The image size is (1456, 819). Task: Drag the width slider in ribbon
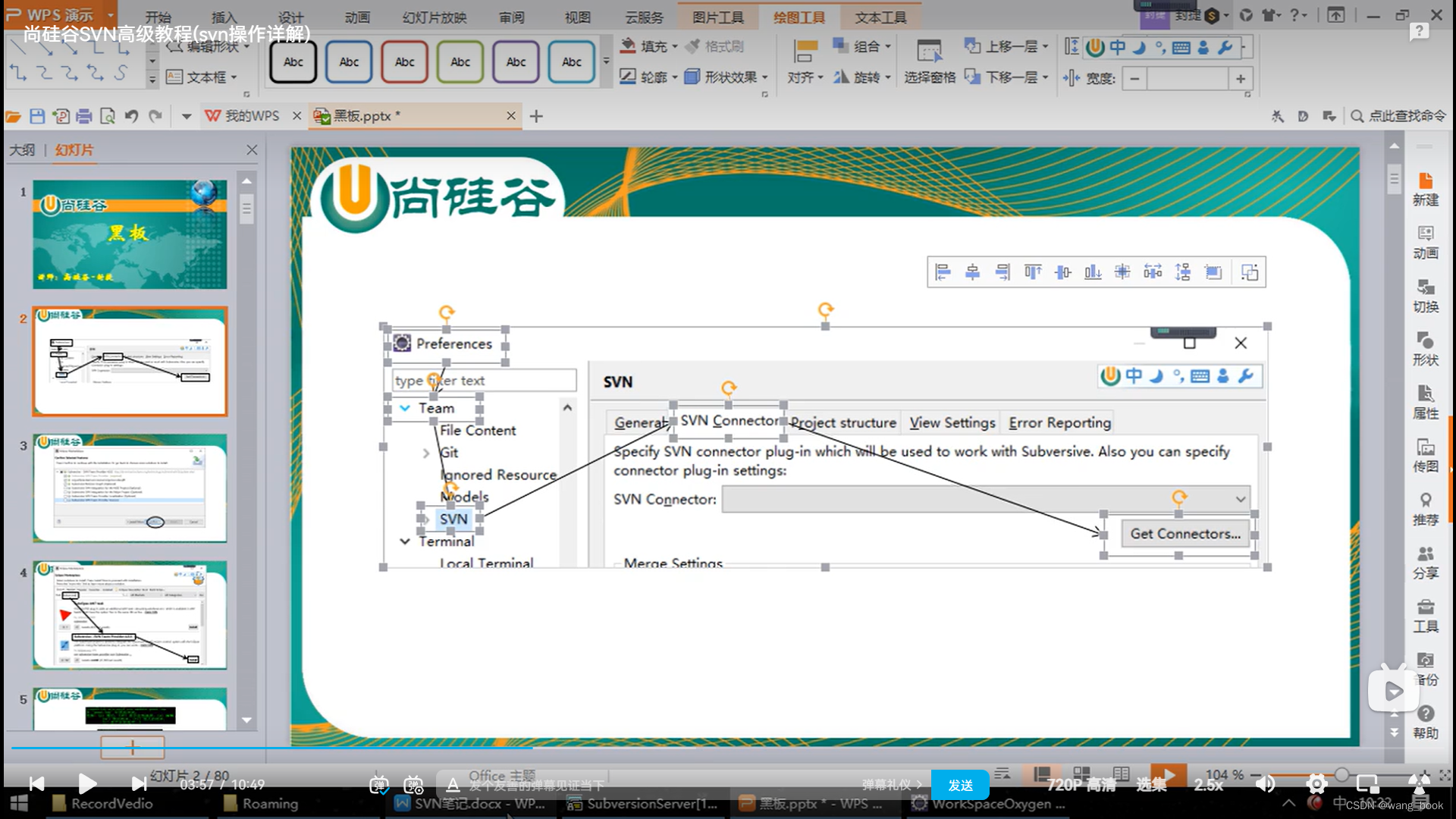coord(1188,78)
